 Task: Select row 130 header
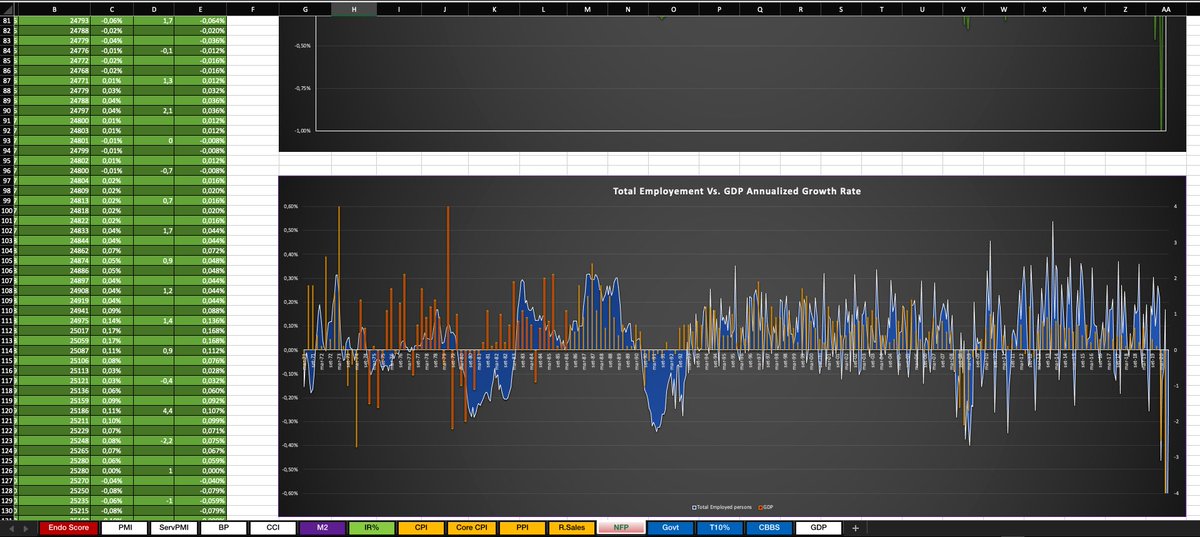click(5, 511)
